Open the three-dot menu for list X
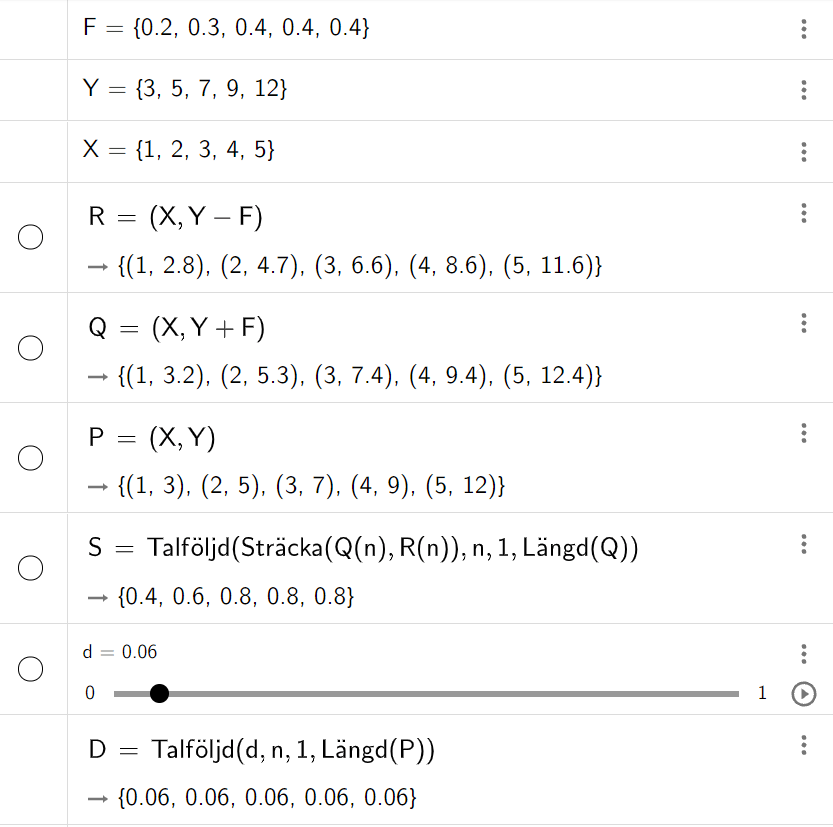The width and height of the screenshot is (833, 827). point(804,151)
